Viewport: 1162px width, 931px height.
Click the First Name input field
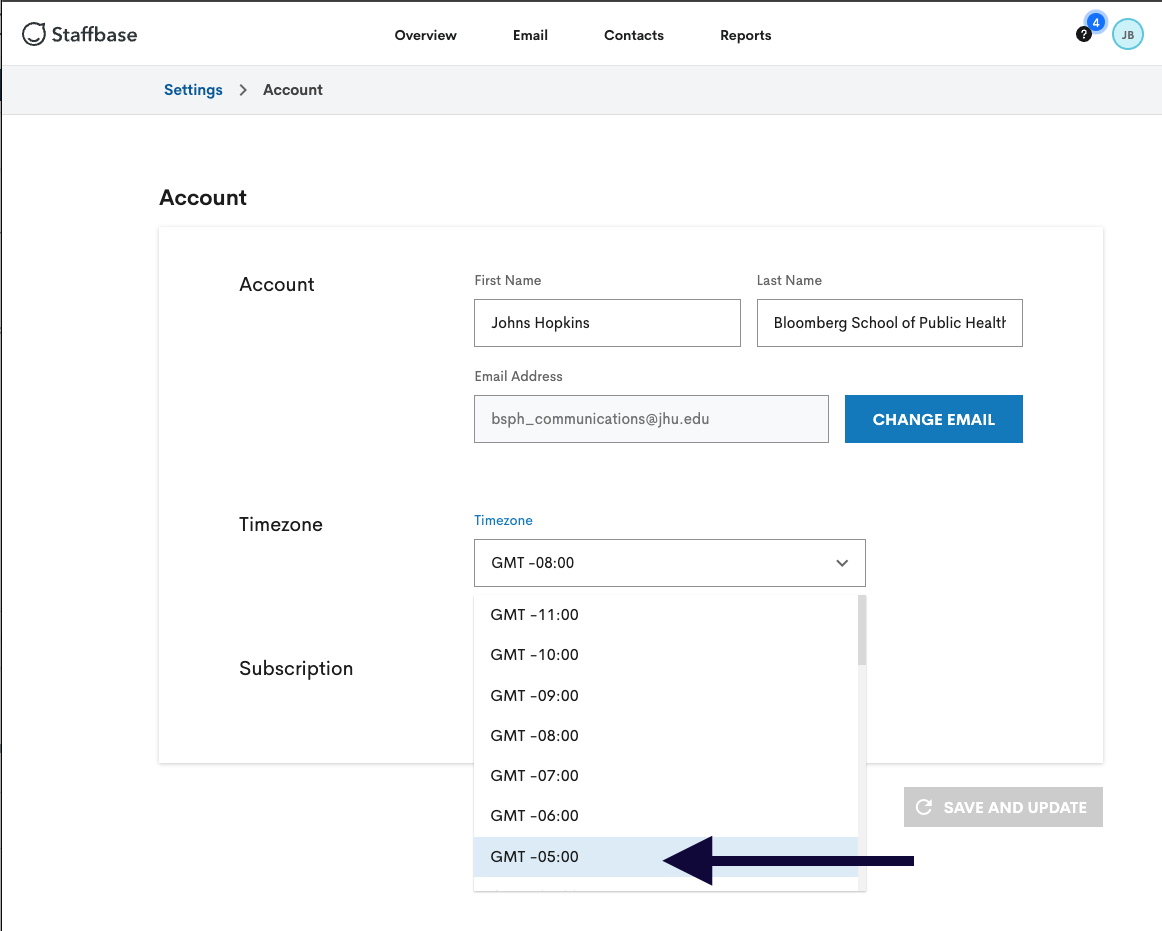[x=607, y=322]
